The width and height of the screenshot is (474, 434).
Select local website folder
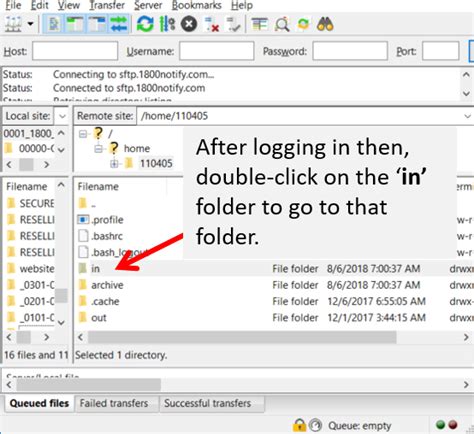(31, 268)
